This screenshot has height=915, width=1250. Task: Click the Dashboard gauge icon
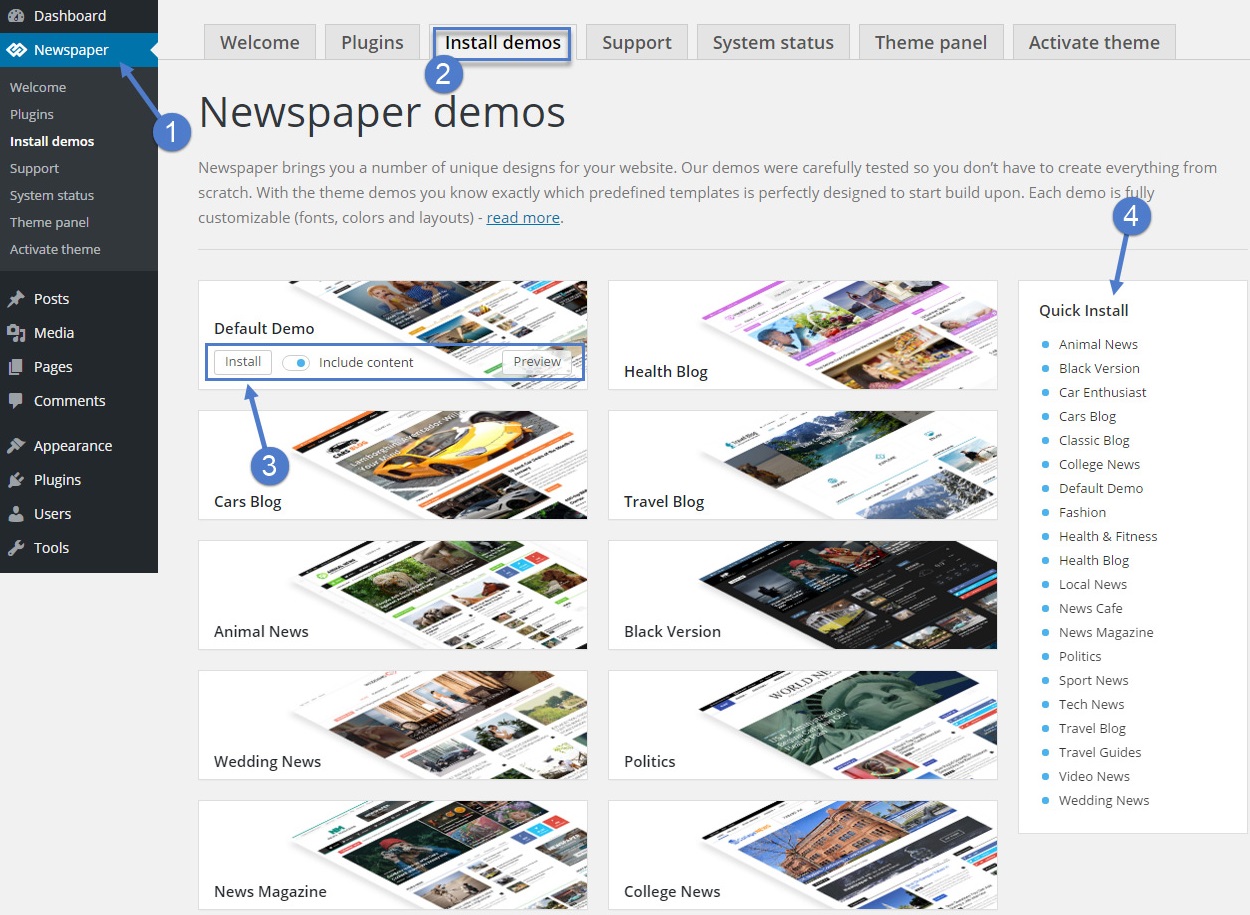pos(16,16)
